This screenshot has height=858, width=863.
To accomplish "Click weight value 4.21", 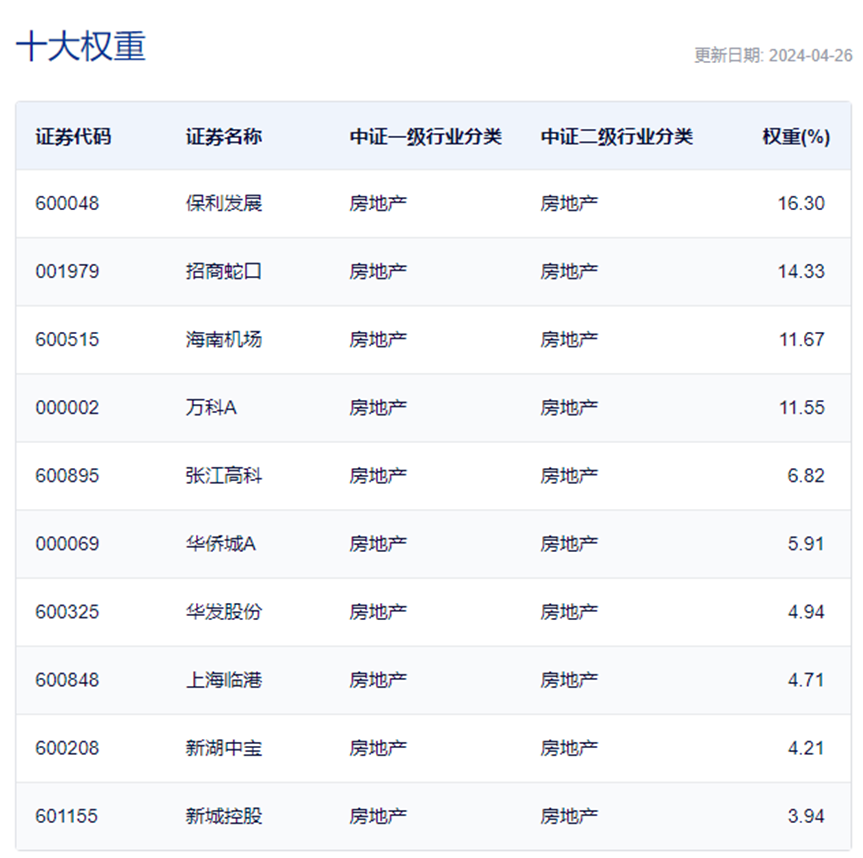I will [806, 748].
